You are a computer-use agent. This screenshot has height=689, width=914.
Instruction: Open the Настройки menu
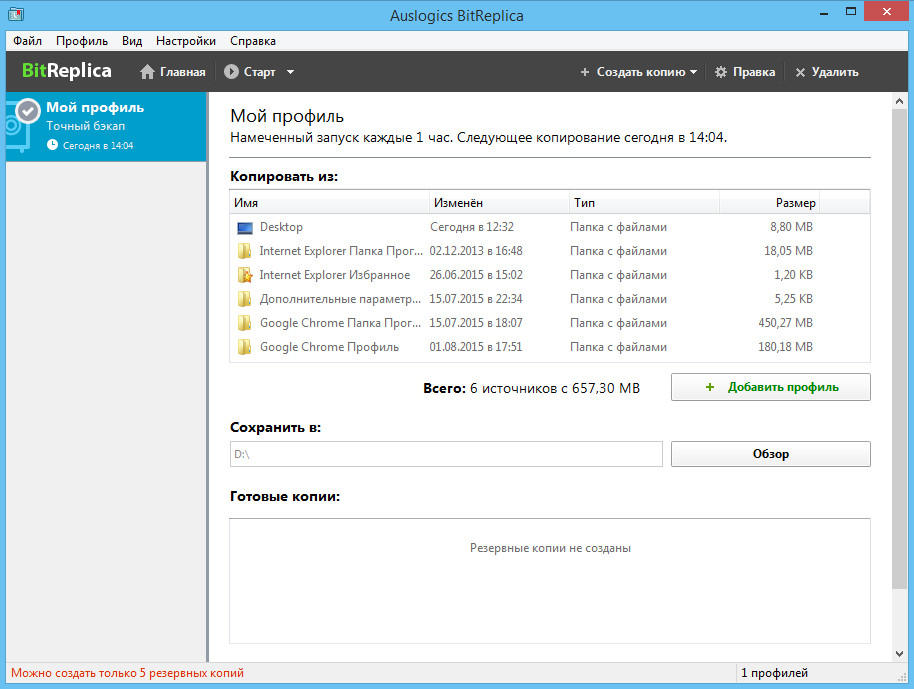[186, 41]
